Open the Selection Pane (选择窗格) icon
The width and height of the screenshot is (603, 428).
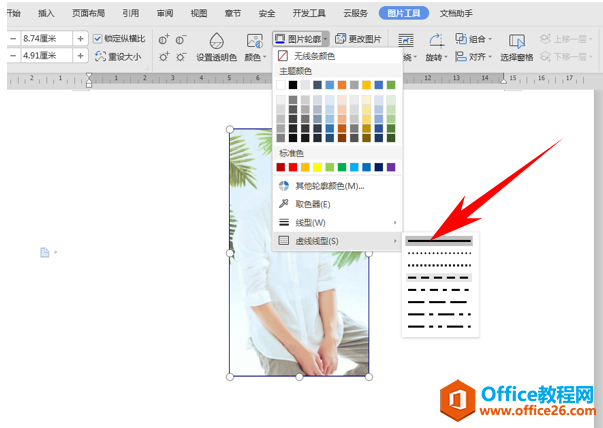pyautogui.click(x=516, y=41)
